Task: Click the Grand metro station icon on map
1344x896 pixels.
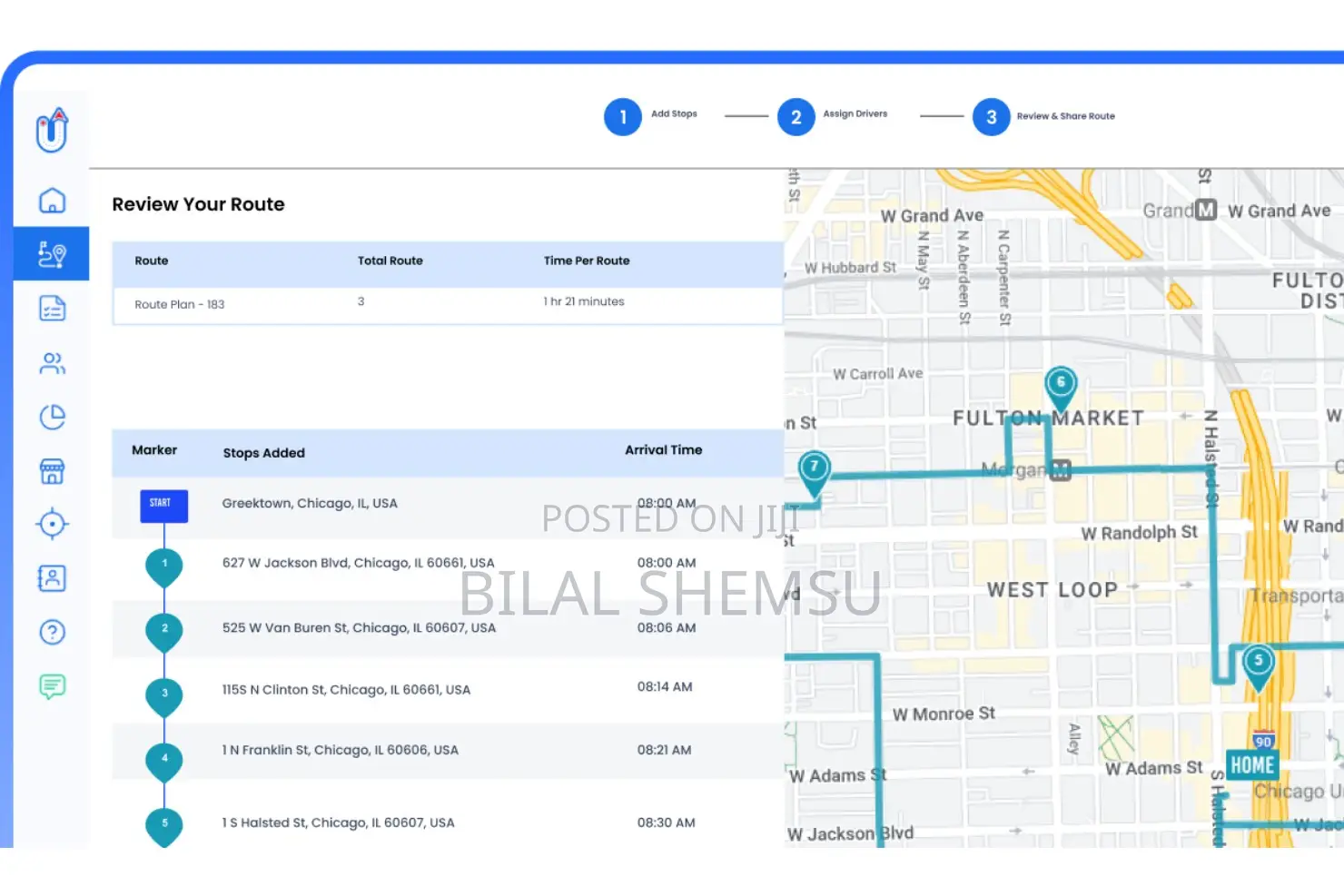Action: click(1205, 210)
